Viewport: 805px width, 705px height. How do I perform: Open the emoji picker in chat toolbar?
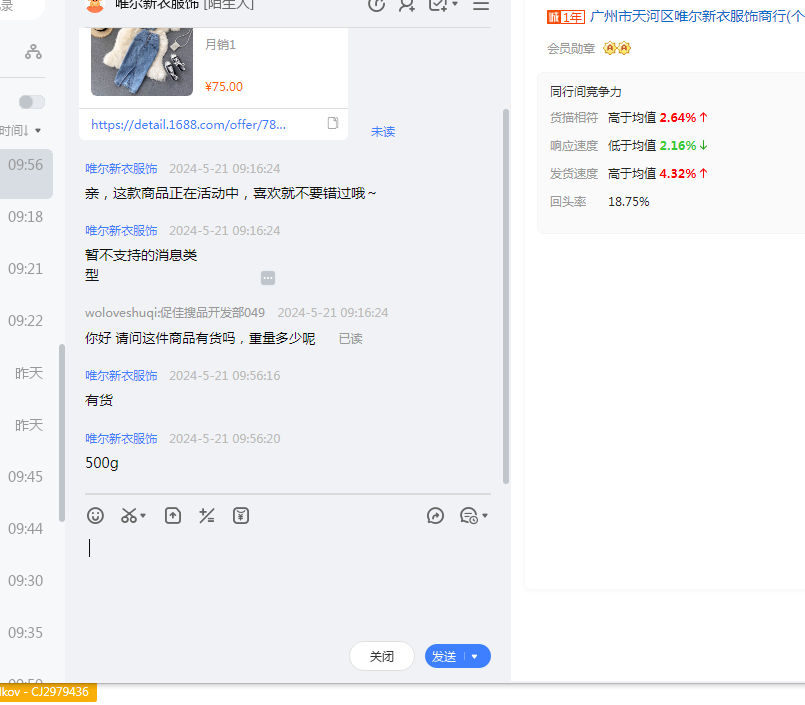pos(95,516)
